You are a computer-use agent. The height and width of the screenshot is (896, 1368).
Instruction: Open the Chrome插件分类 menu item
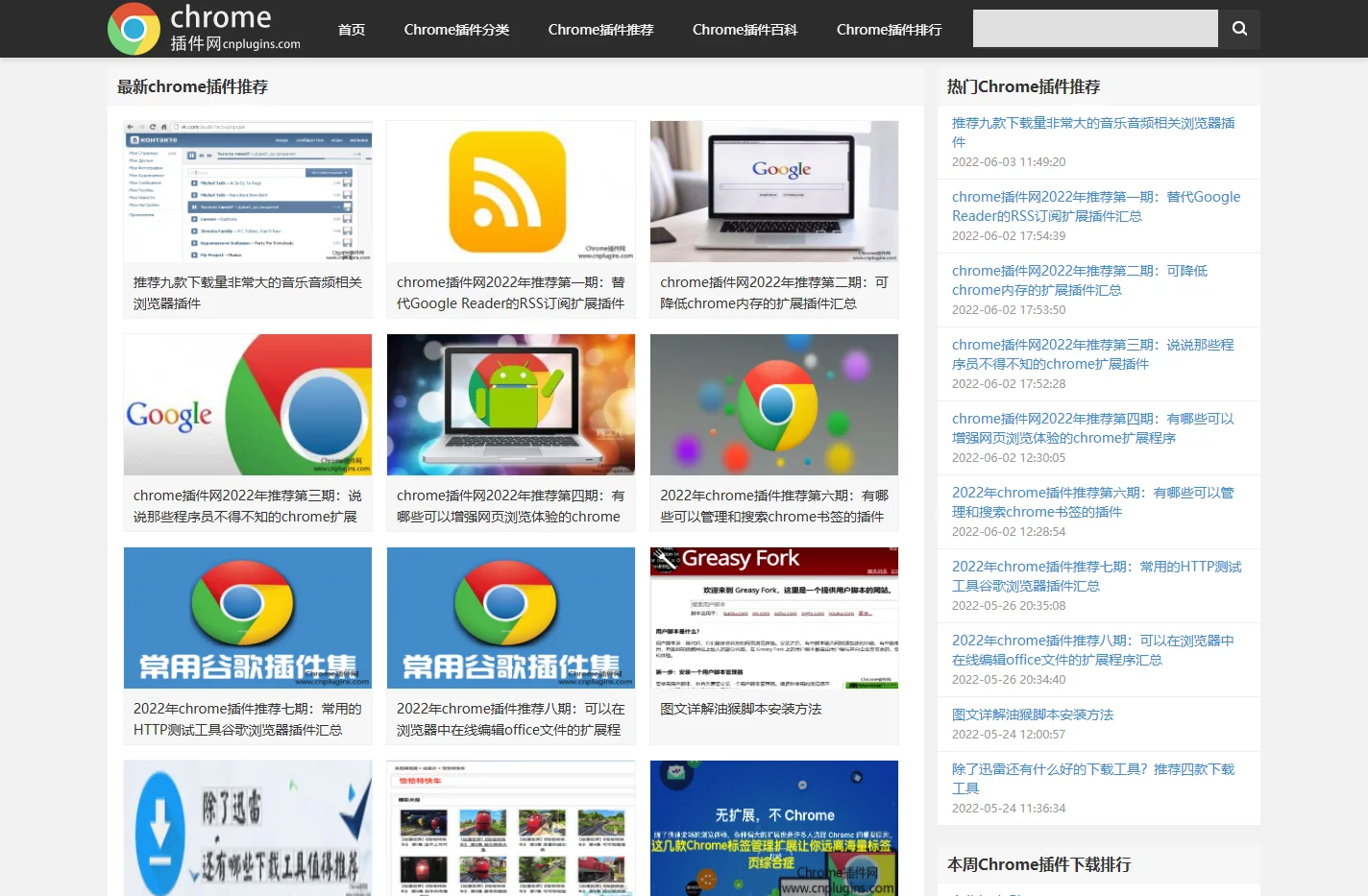coord(456,30)
